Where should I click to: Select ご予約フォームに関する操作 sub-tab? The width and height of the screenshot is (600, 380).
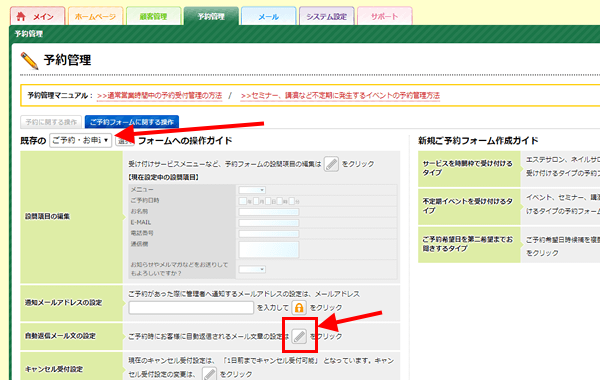pyautogui.click(x=132, y=122)
